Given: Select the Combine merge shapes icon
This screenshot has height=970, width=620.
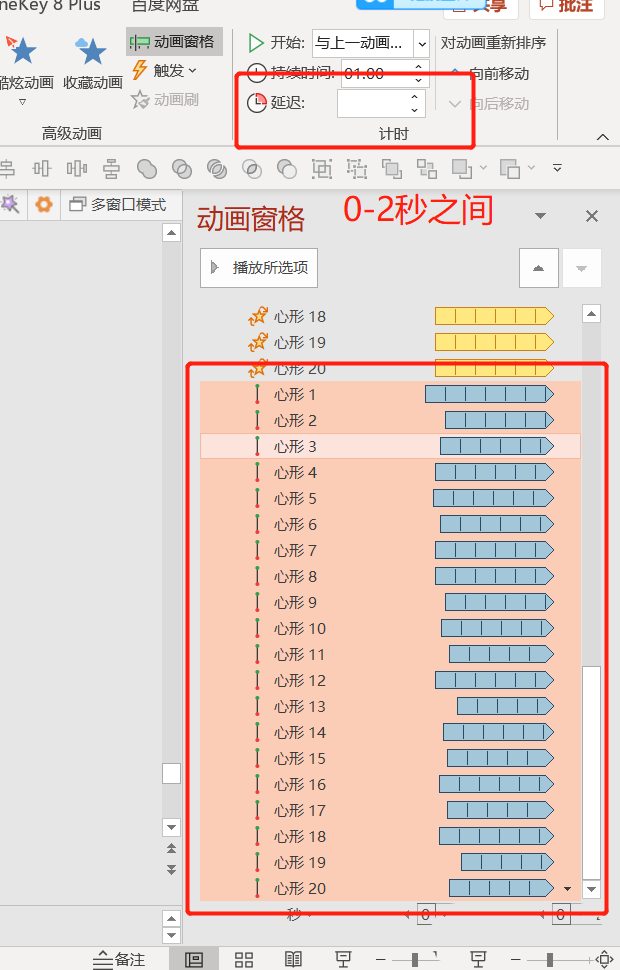Looking at the screenshot, I should pos(182,168).
